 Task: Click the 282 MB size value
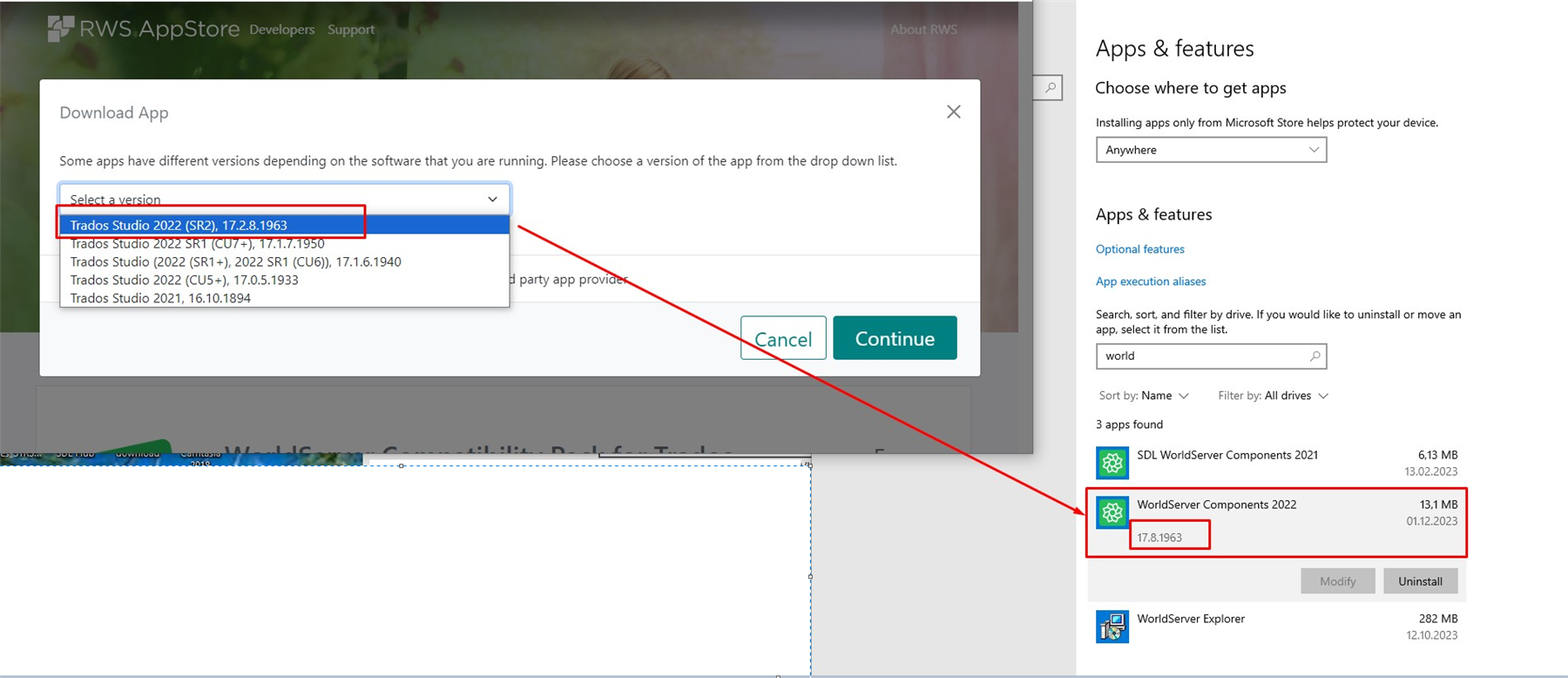click(x=1438, y=619)
